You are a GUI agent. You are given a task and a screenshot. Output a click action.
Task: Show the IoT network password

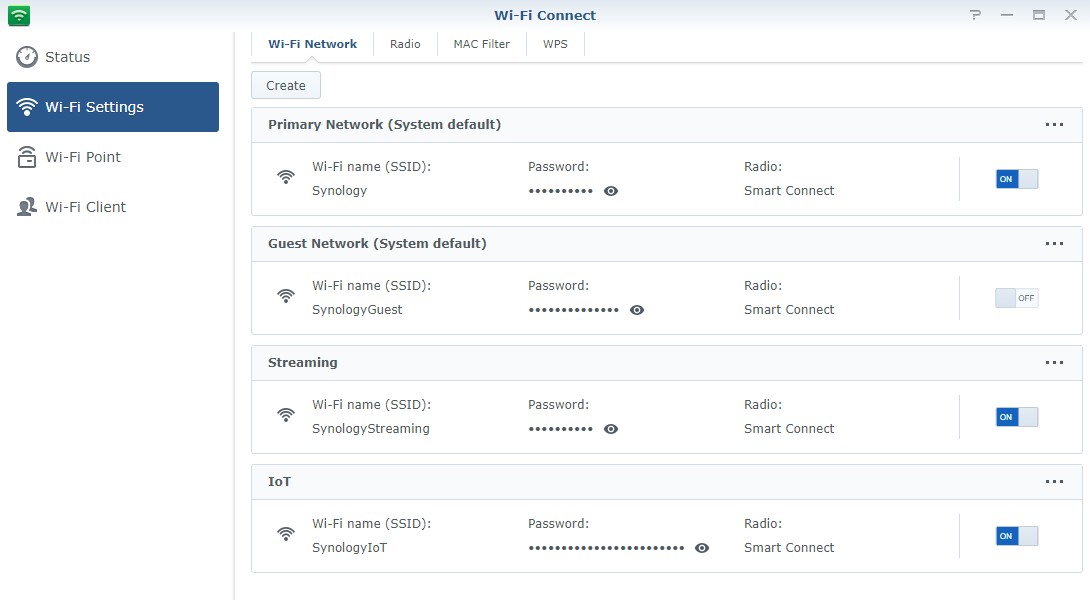click(702, 548)
